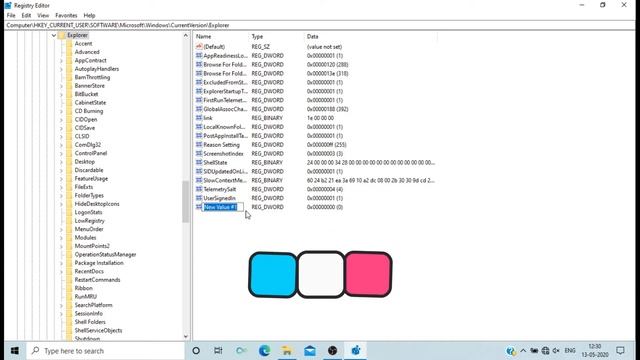Viewport: 640px width, 360px height.
Task: Expand the BannerStore key
Action: pyautogui.click(x=61, y=86)
